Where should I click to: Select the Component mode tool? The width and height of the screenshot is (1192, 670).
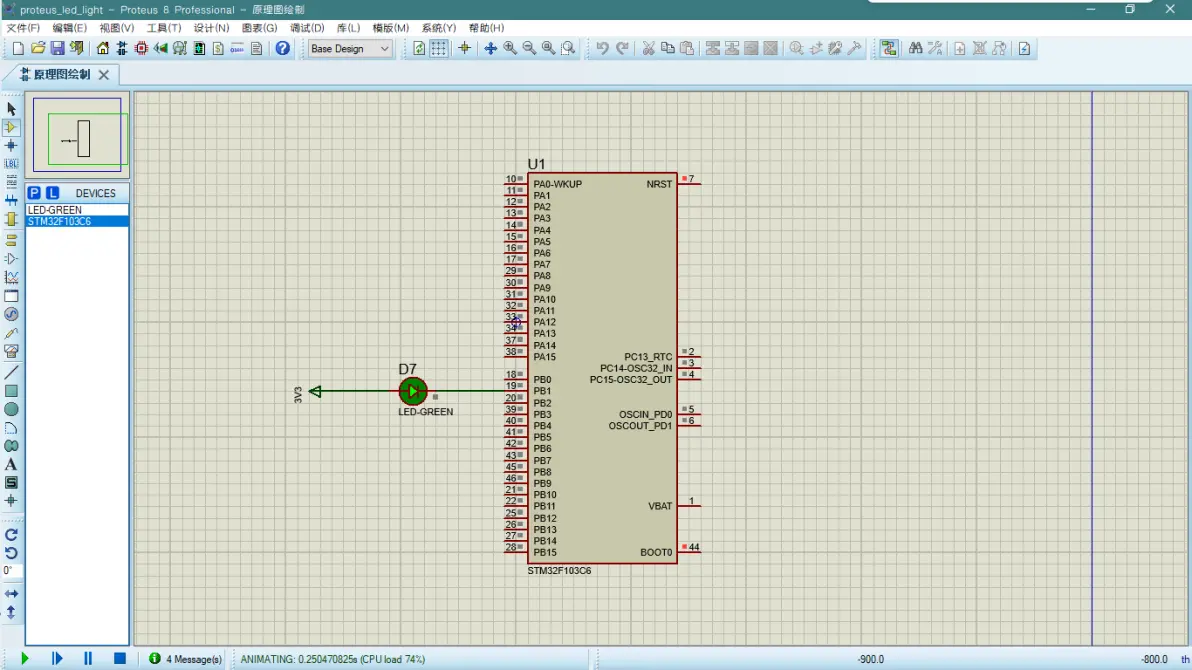coord(11,127)
